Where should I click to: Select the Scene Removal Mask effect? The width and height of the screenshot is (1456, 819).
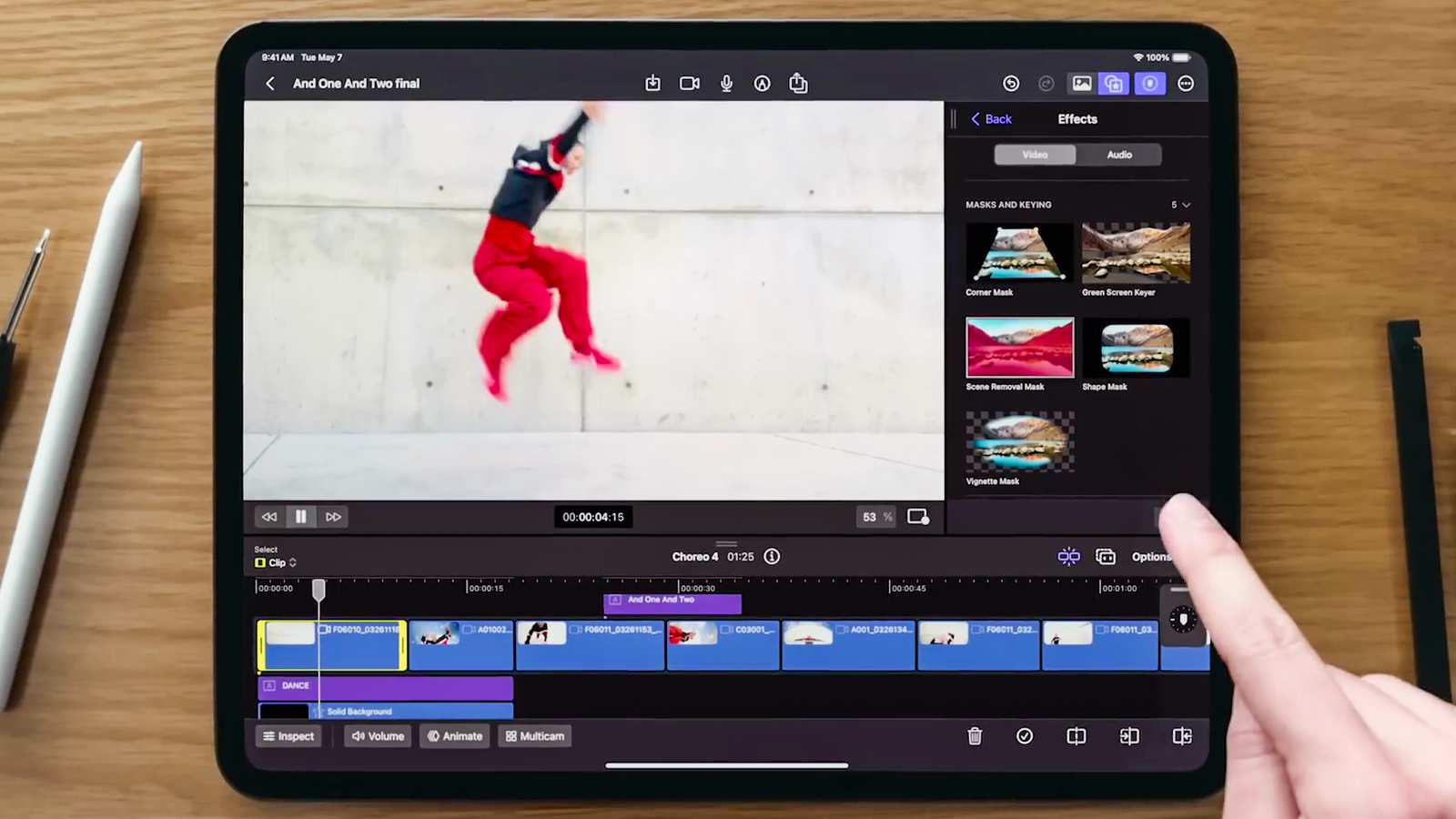point(1019,355)
